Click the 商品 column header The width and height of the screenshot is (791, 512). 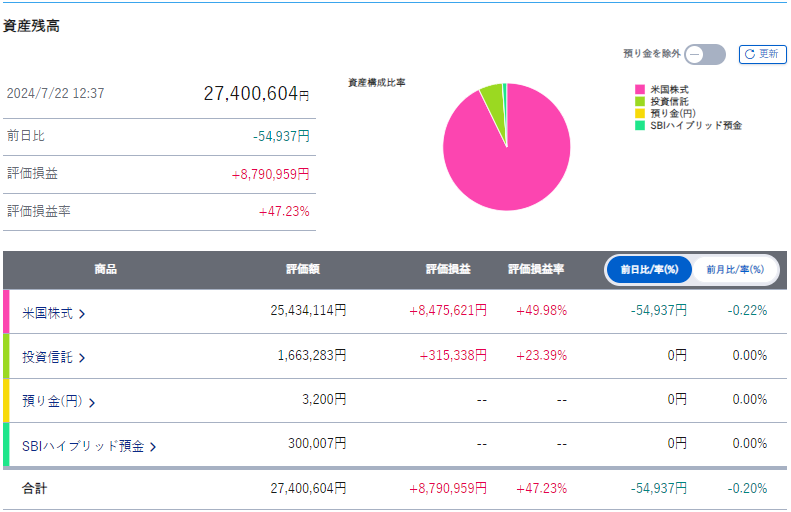pyautogui.click(x=106, y=270)
